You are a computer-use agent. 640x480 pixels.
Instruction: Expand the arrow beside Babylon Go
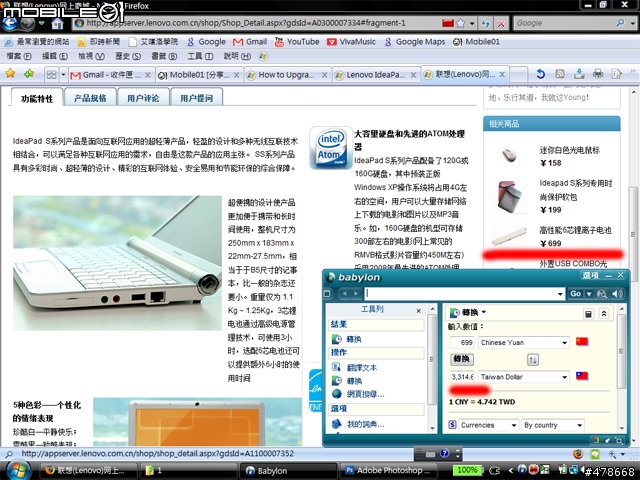(x=589, y=294)
